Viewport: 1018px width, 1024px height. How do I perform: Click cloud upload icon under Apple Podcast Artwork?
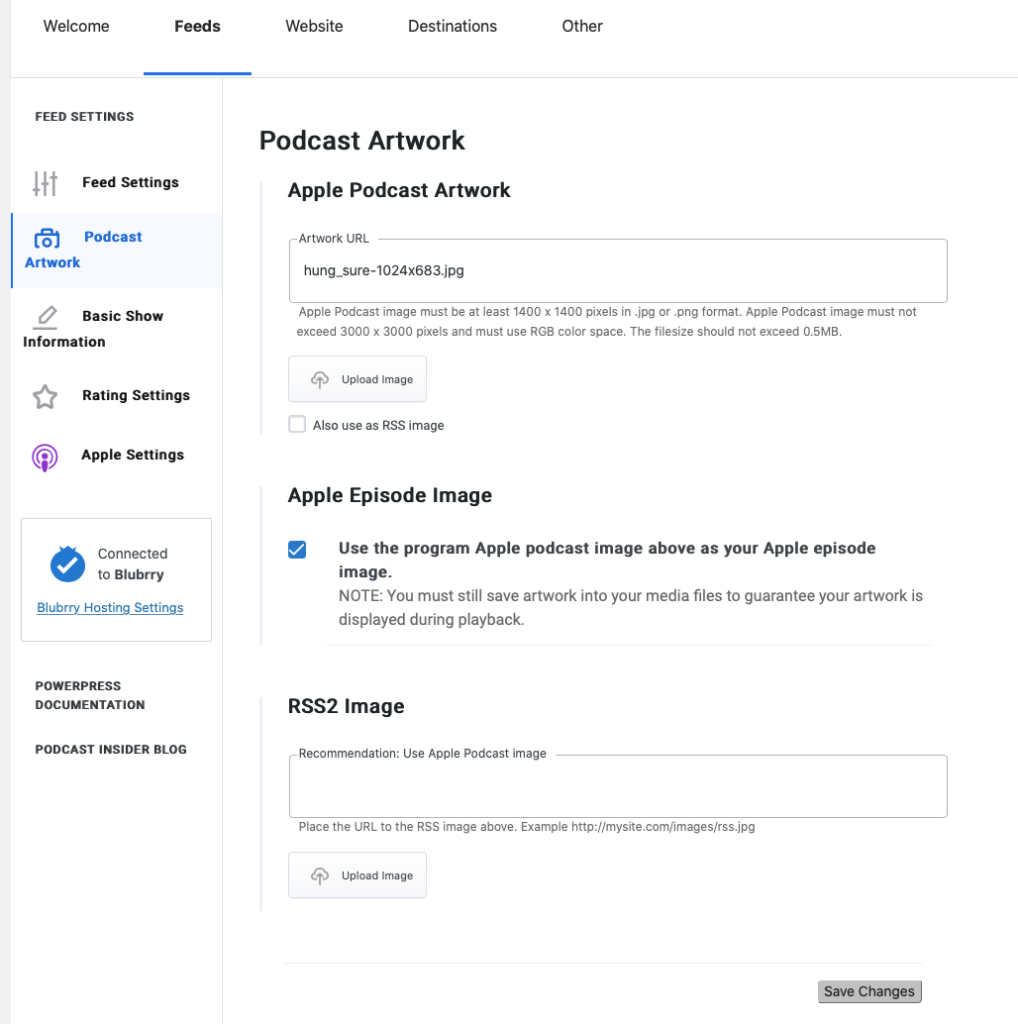pos(319,379)
